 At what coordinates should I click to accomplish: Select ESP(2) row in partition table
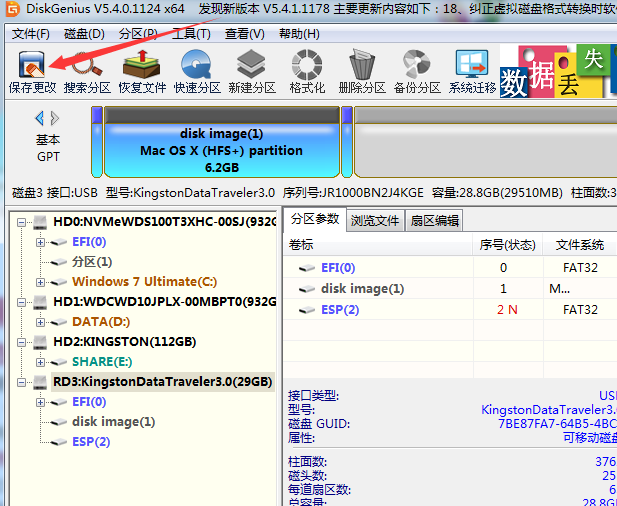click(x=450, y=310)
